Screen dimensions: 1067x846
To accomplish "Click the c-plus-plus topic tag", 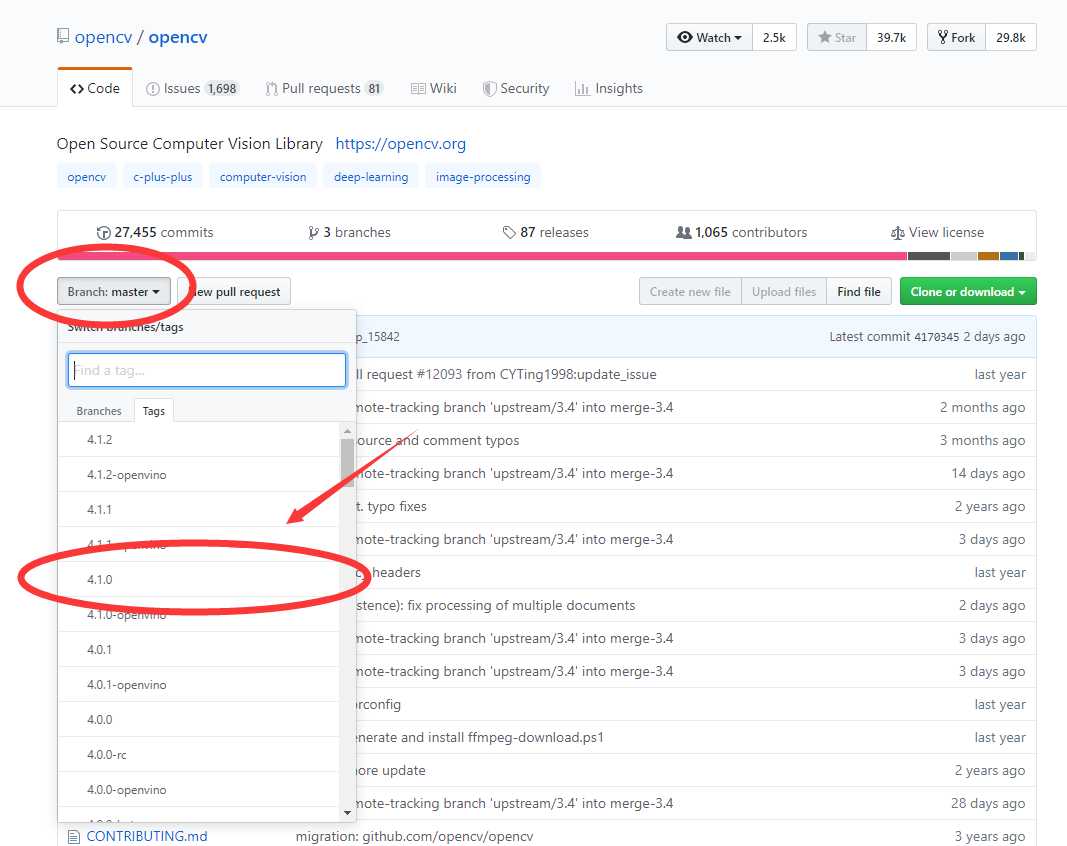I will 163,177.
